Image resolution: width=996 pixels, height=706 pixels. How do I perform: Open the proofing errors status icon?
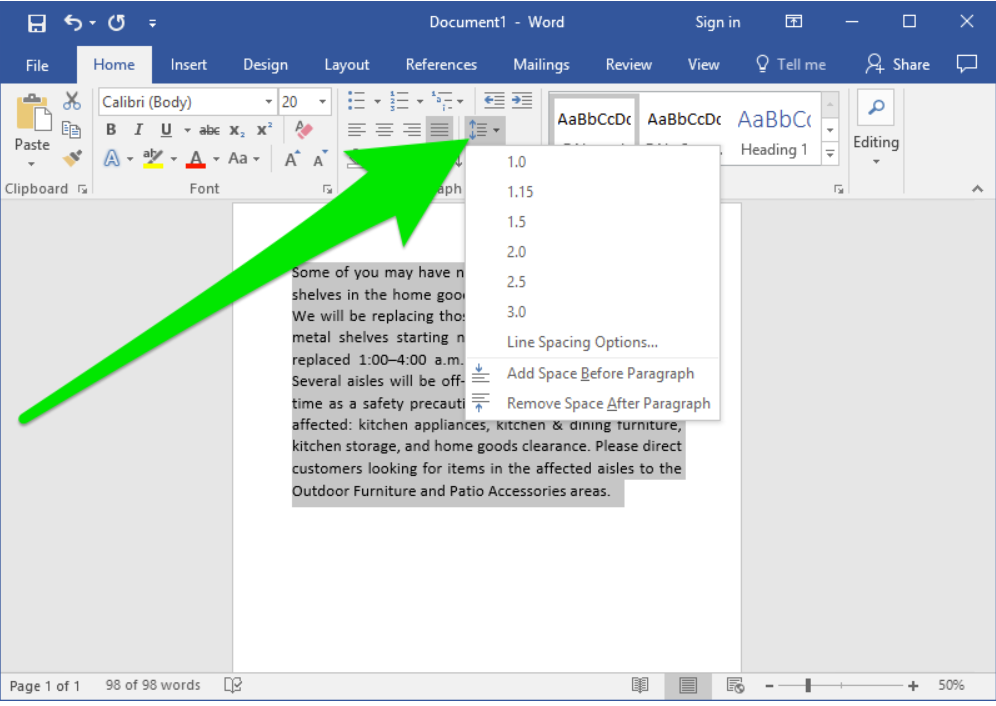click(x=233, y=685)
